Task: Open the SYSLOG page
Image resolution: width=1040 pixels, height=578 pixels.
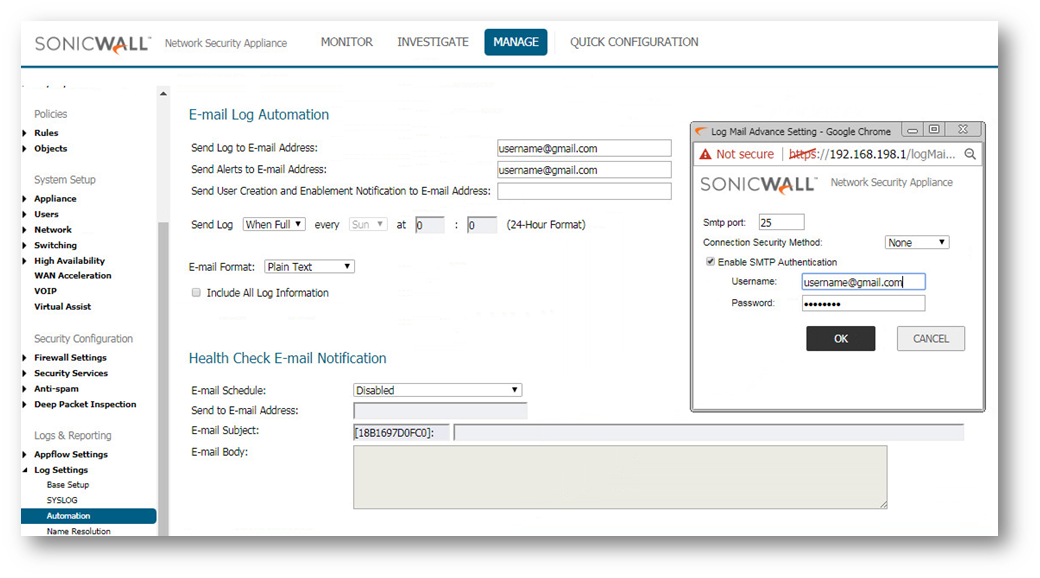Action: click(x=62, y=500)
